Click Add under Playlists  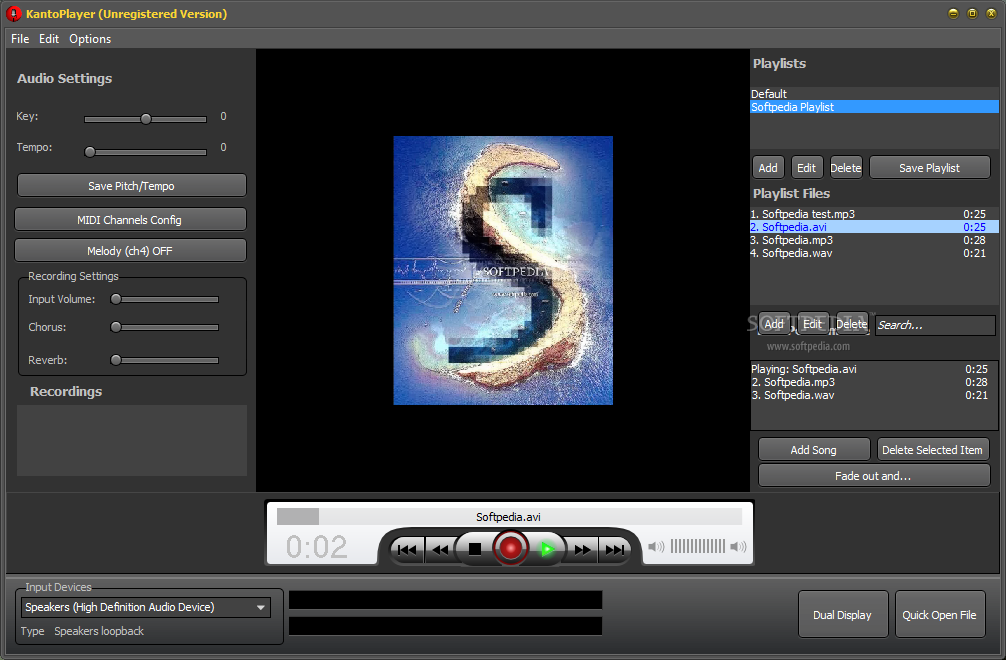(x=768, y=167)
